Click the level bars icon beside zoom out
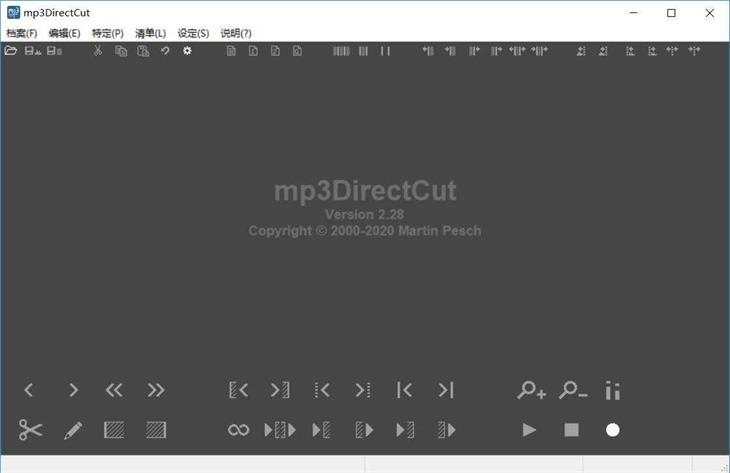730x473 pixels. [x=613, y=390]
